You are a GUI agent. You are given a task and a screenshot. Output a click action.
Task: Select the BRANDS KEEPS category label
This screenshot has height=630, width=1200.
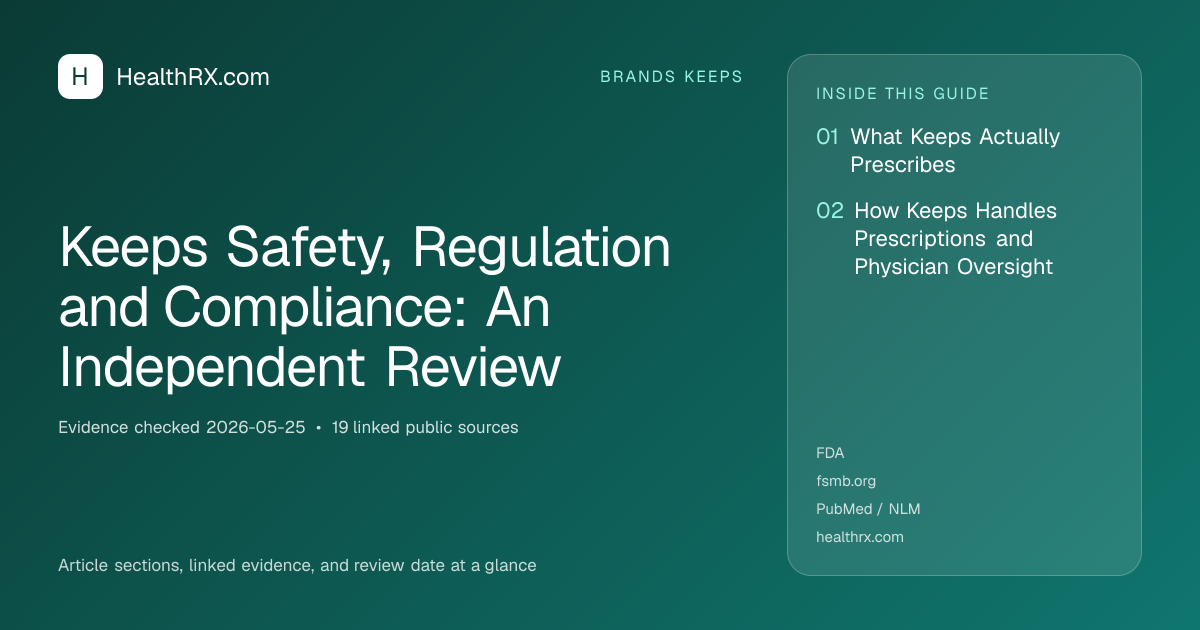point(671,77)
